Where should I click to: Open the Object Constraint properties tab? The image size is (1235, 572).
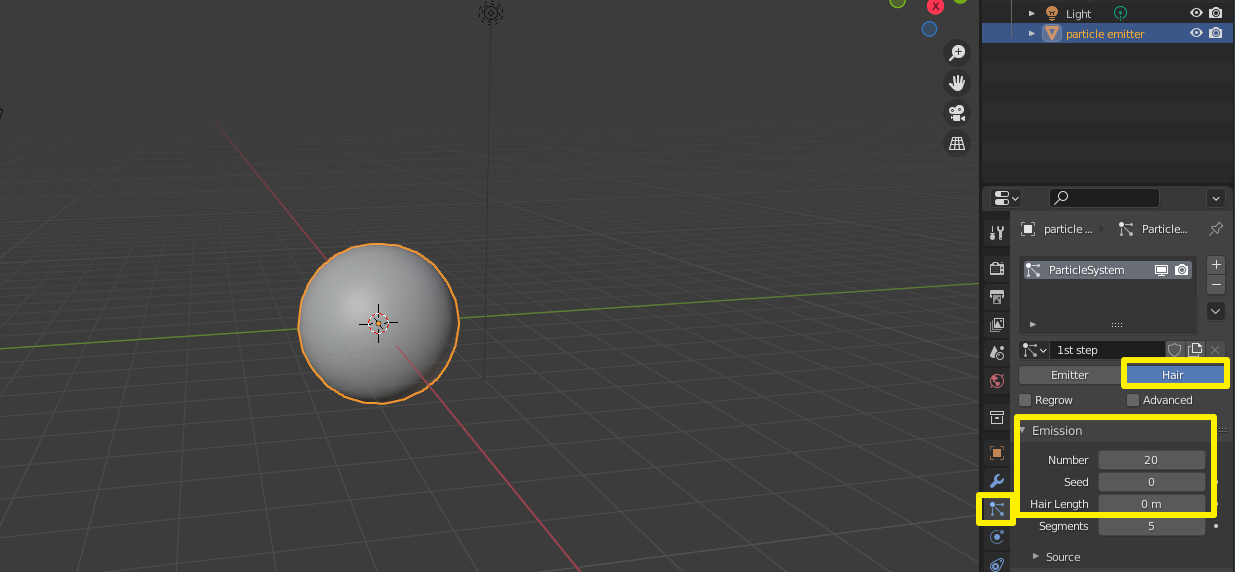point(996,564)
